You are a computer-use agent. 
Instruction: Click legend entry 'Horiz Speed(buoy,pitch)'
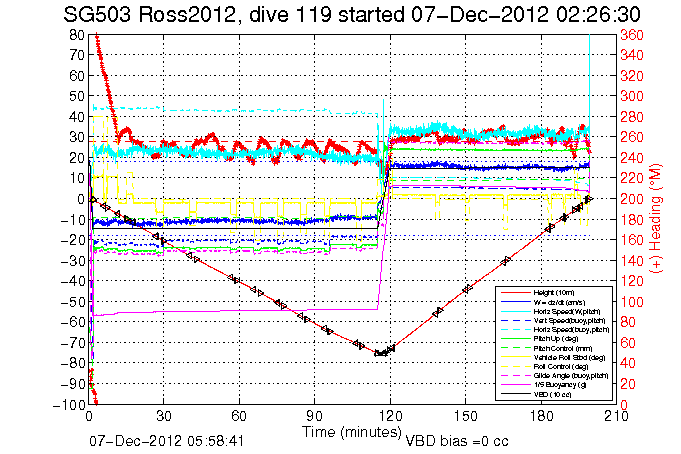(572, 330)
